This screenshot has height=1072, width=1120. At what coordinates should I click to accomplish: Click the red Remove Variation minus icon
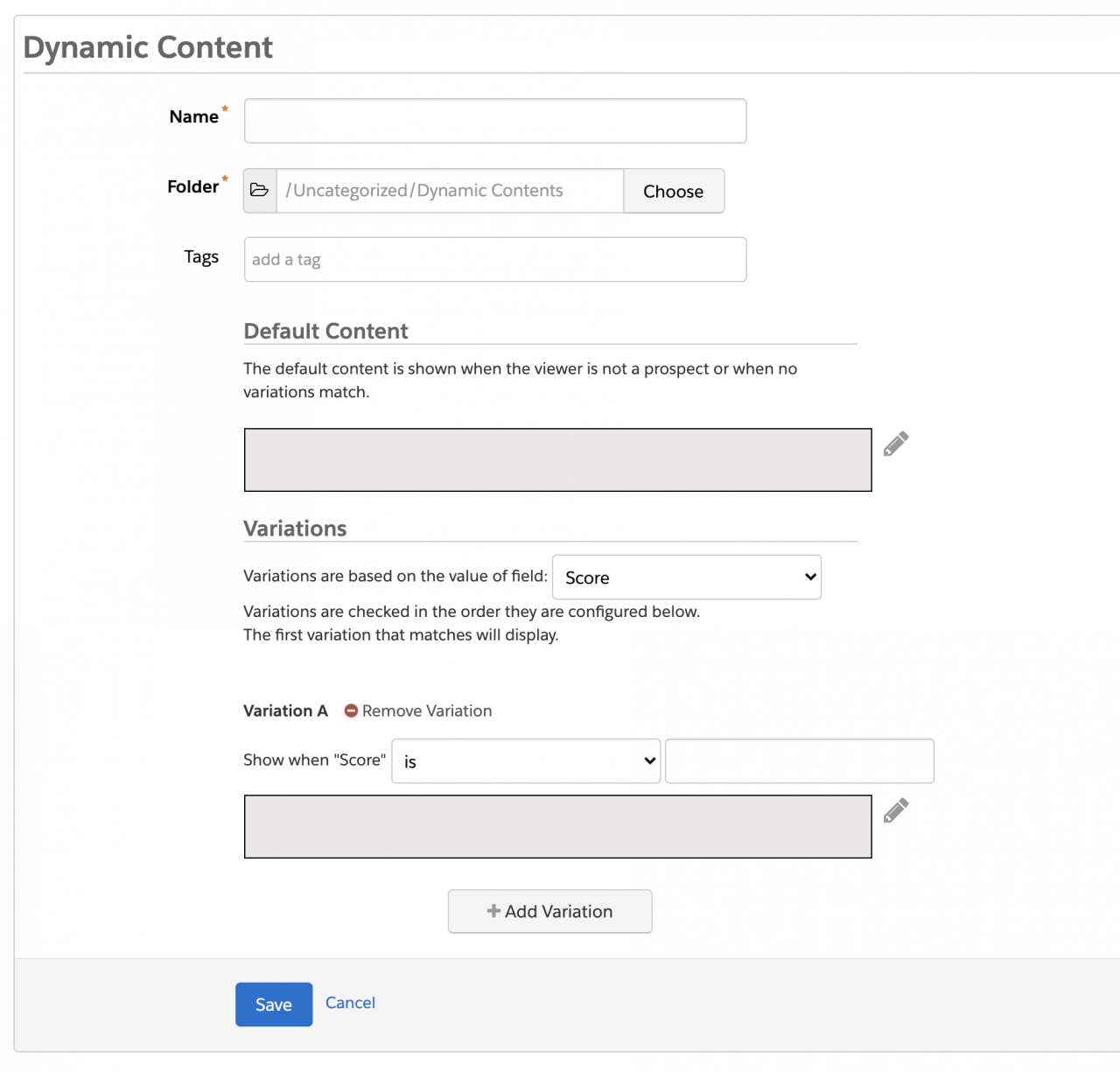point(351,711)
